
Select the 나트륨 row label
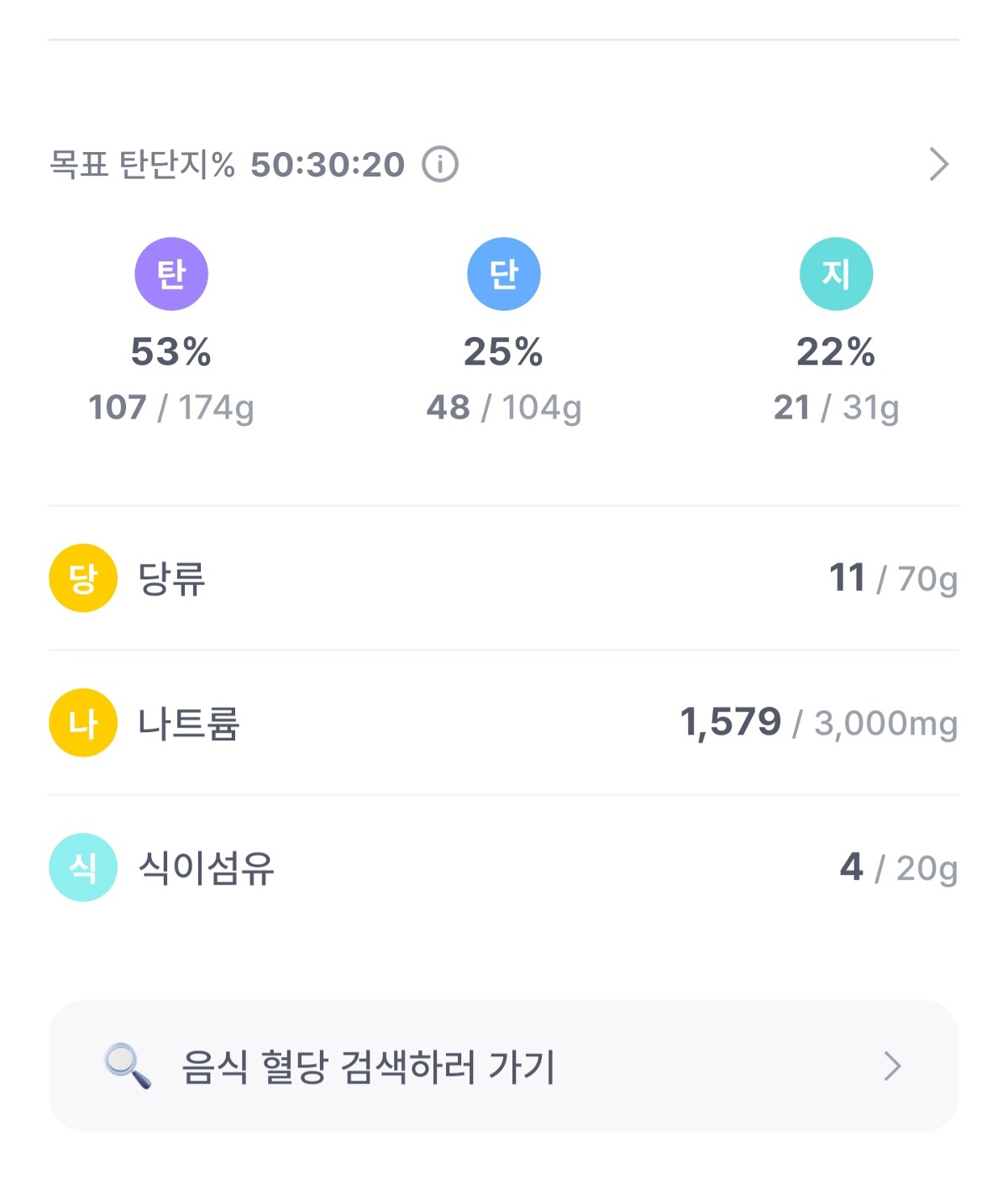(x=189, y=724)
